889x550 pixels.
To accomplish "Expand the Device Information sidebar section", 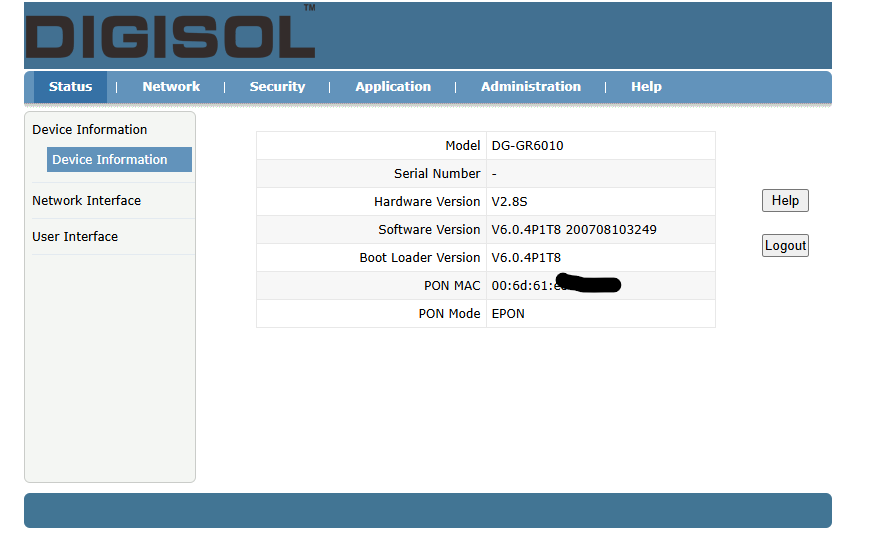I will click(x=90, y=129).
